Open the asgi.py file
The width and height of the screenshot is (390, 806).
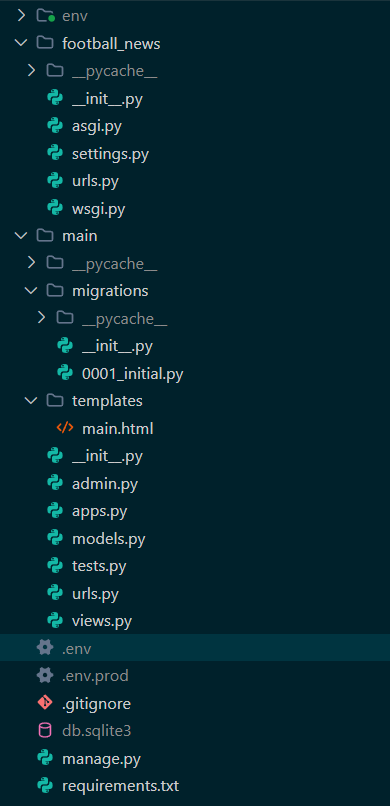[97, 126]
